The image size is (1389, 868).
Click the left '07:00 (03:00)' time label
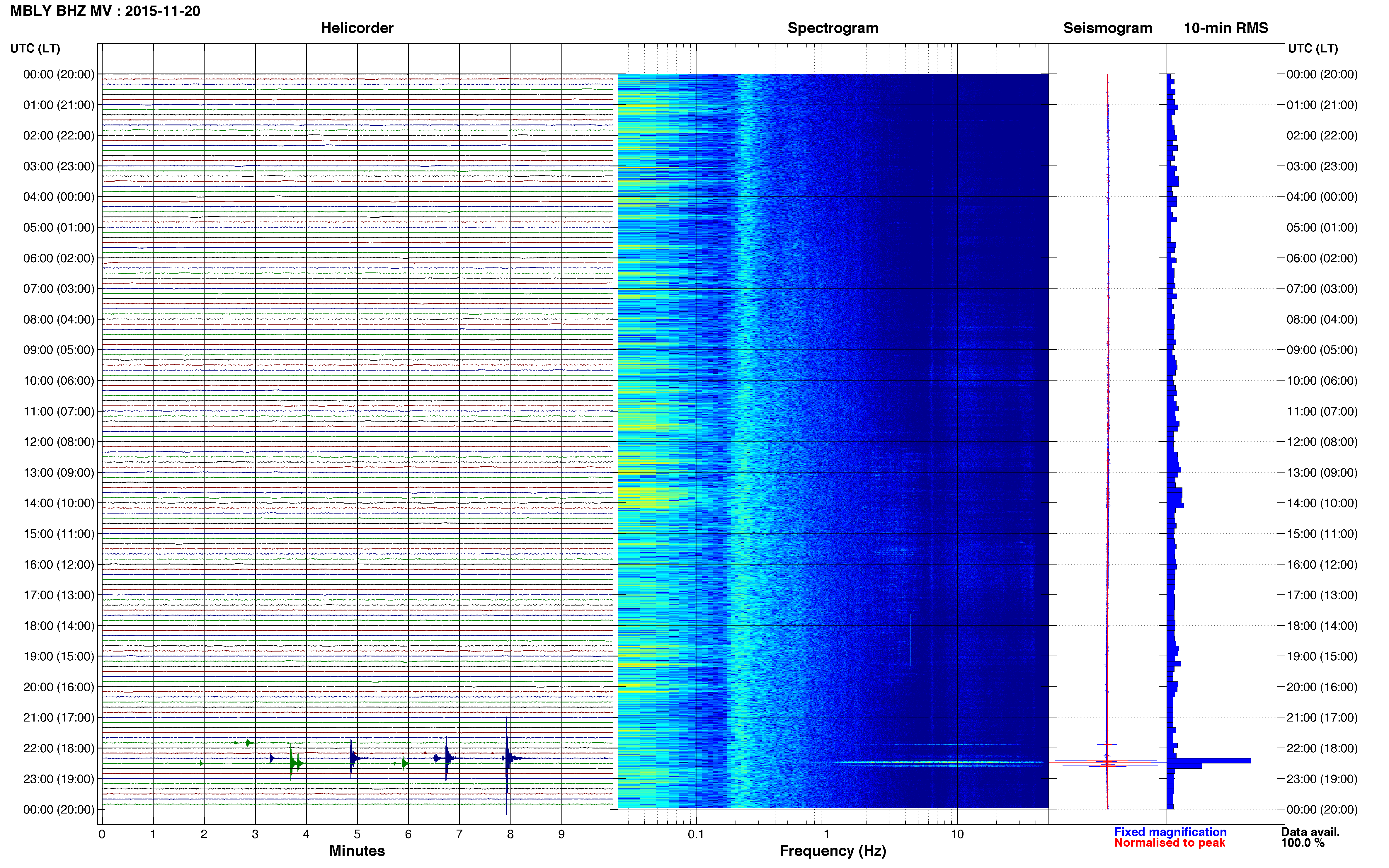[x=59, y=289]
